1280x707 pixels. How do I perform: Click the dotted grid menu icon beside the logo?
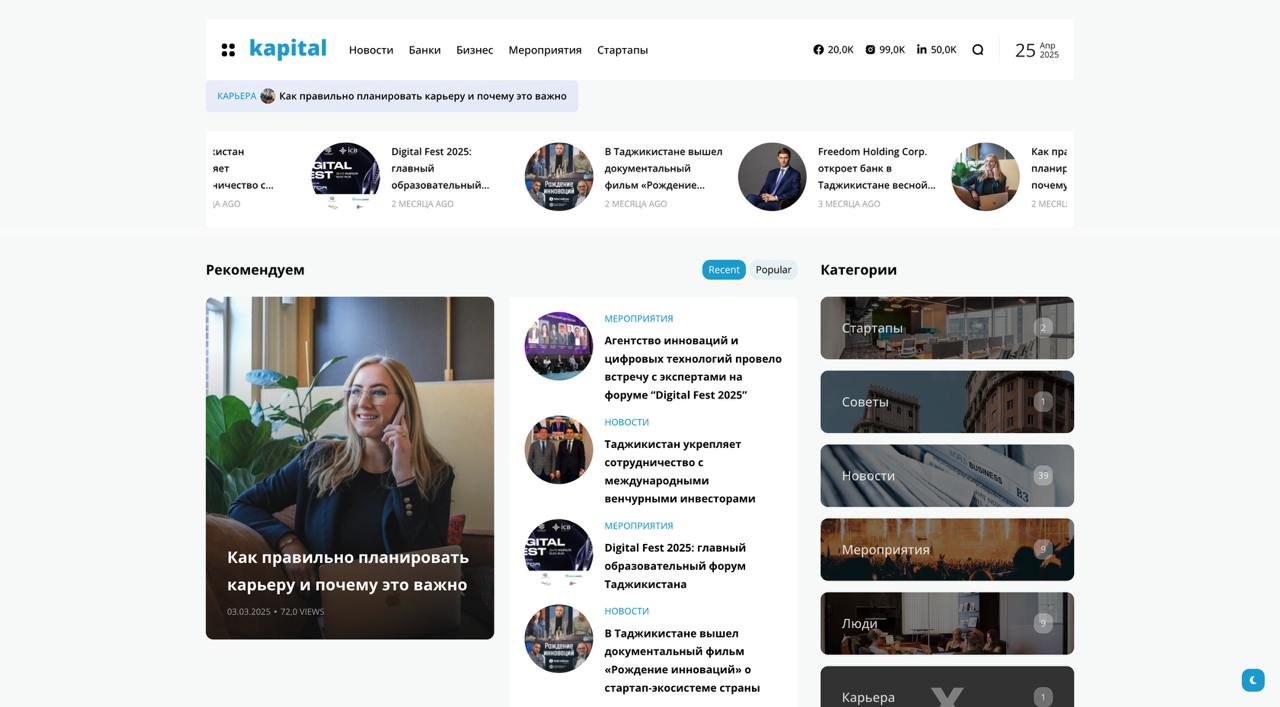click(x=229, y=48)
